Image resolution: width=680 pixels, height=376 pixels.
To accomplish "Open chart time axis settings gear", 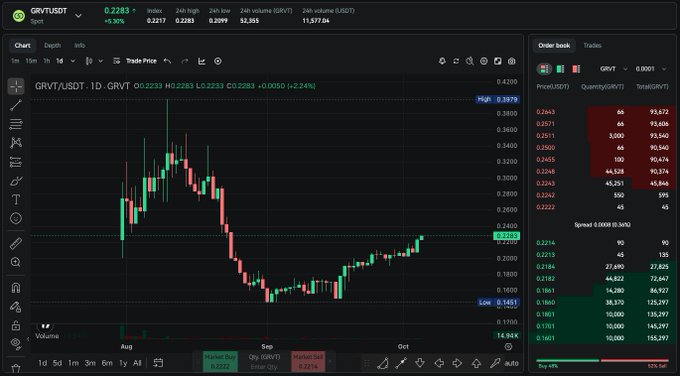I will coord(508,347).
